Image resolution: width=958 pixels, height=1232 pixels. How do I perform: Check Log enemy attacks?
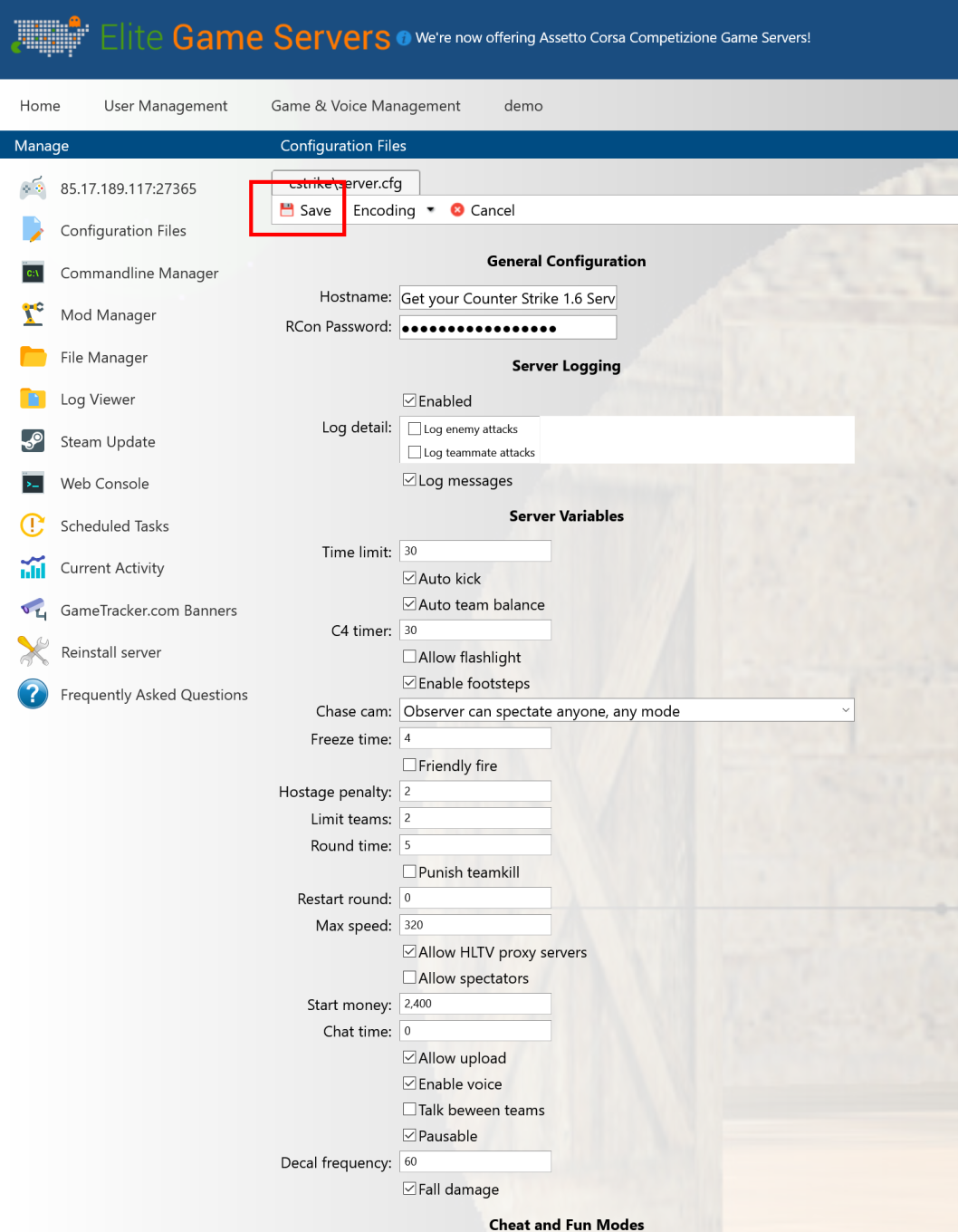(415, 429)
